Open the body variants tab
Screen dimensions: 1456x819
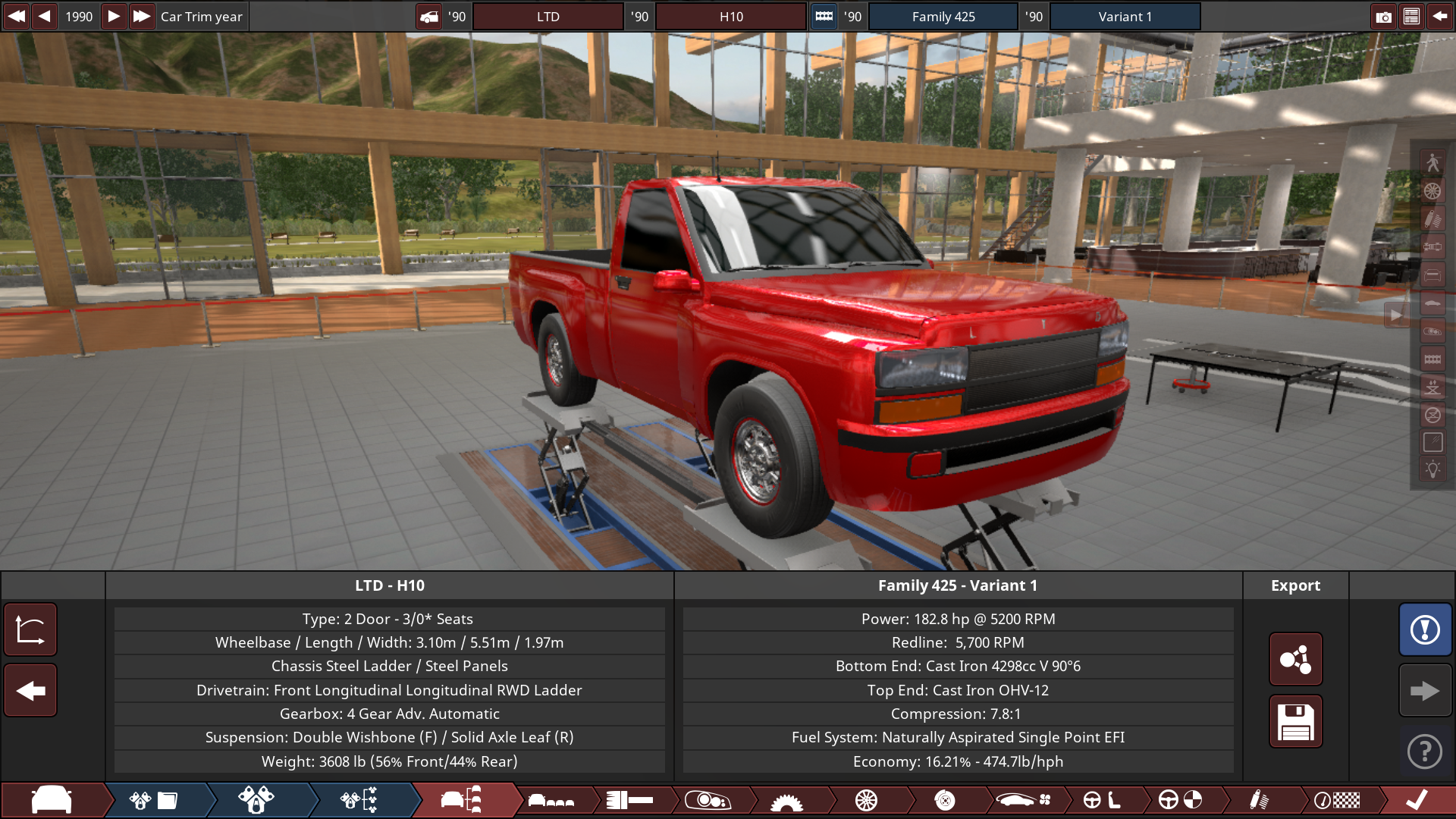tap(551, 800)
